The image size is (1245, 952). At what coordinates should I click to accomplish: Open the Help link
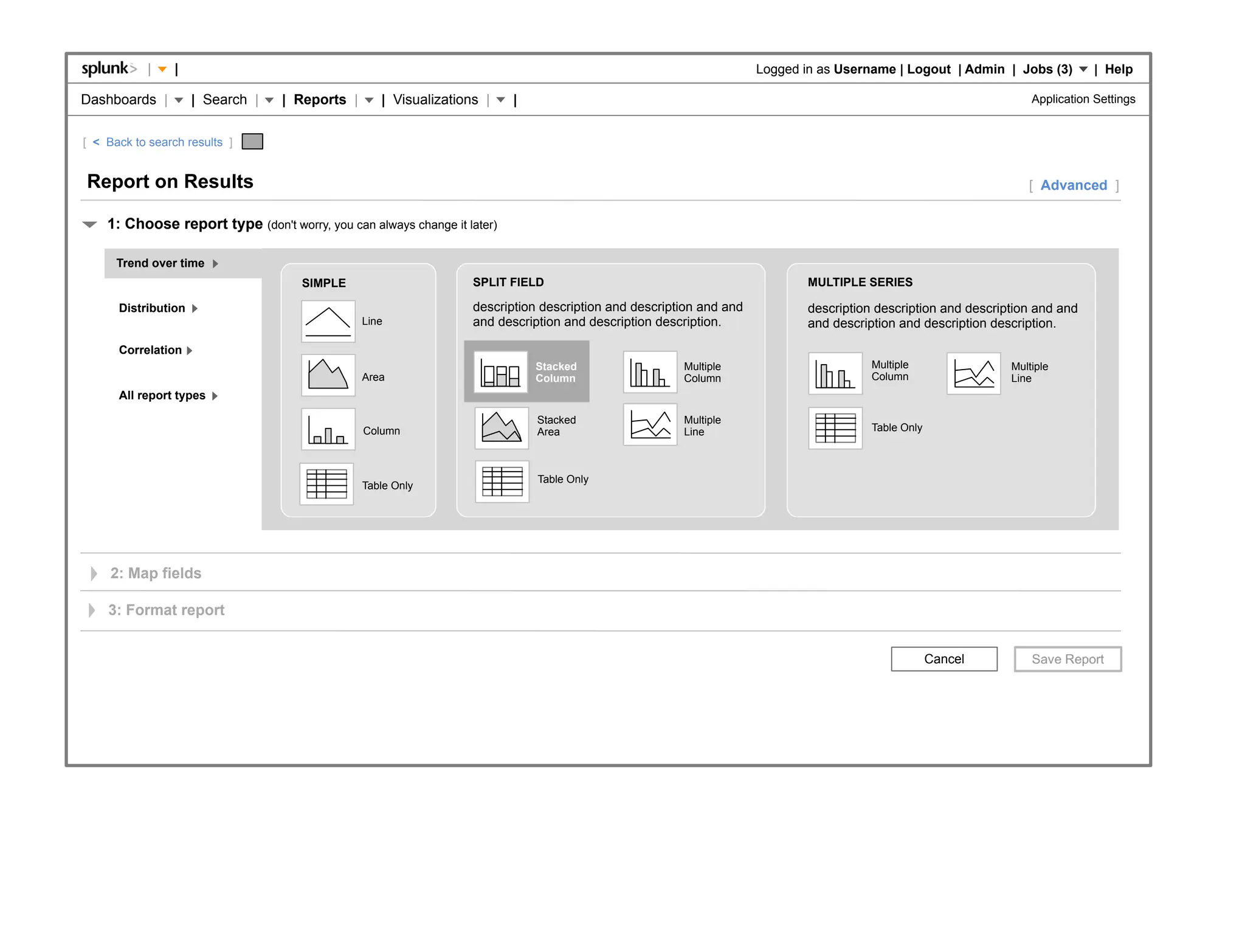tap(1119, 69)
